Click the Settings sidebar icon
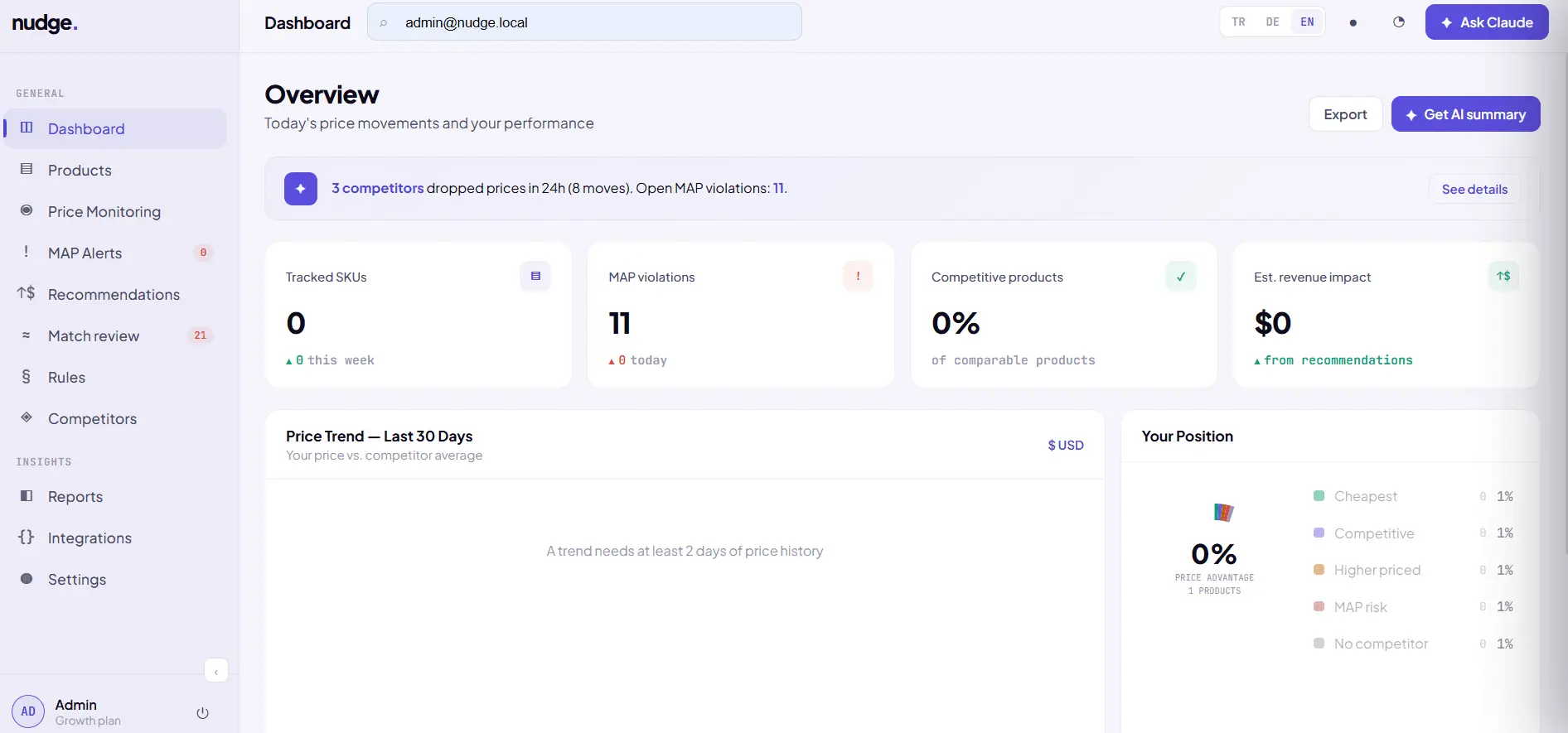Viewport: 1568px width, 733px height. (27, 579)
